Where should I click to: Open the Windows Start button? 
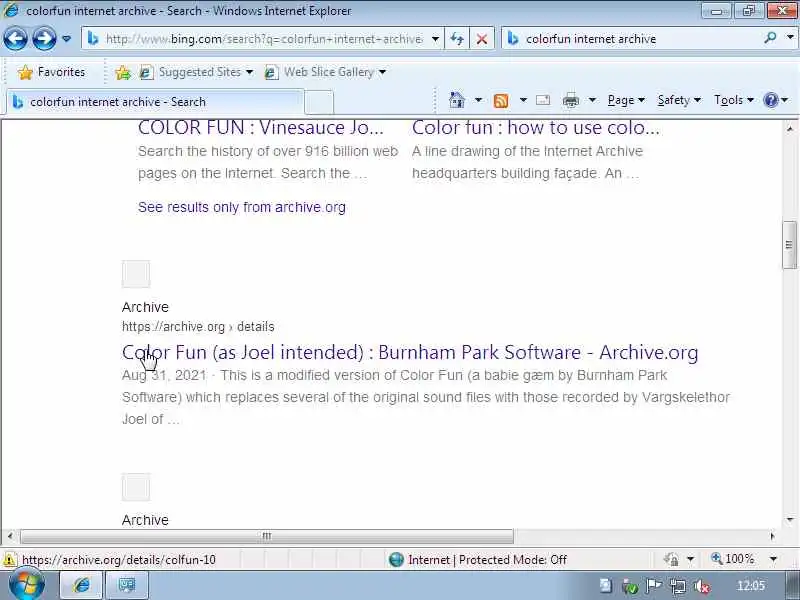pyautogui.click(x=27, y=585)
